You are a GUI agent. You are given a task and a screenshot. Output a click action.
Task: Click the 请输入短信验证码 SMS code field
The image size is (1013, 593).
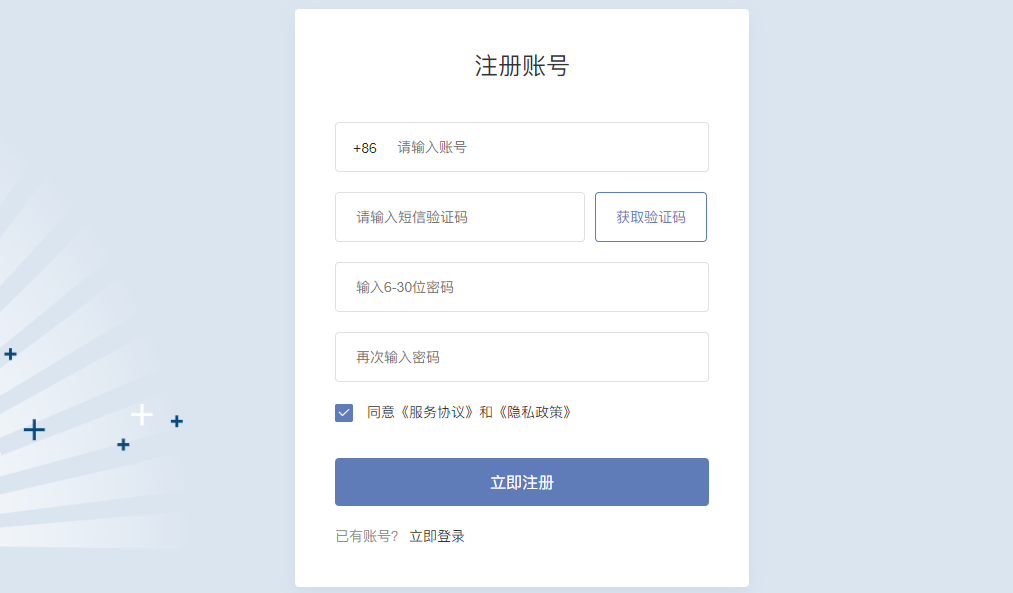459,218
